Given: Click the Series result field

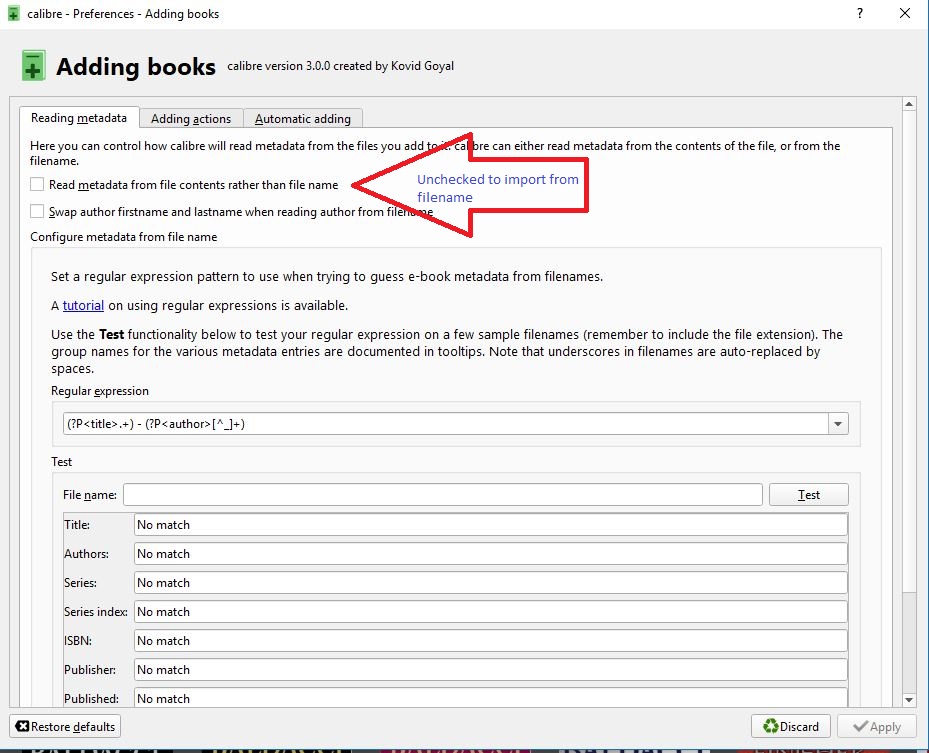Looking at the screenshot, I should pyautogui.click(x=491, y=583).
